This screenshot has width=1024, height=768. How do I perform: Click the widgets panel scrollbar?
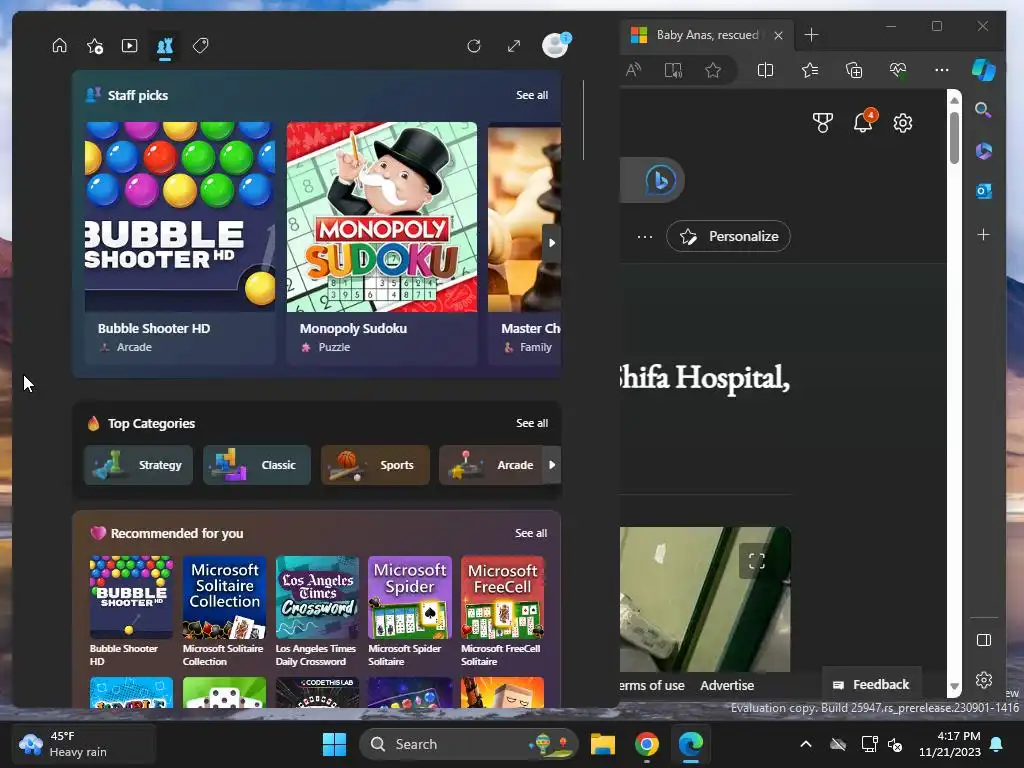(x=583, y=120)
